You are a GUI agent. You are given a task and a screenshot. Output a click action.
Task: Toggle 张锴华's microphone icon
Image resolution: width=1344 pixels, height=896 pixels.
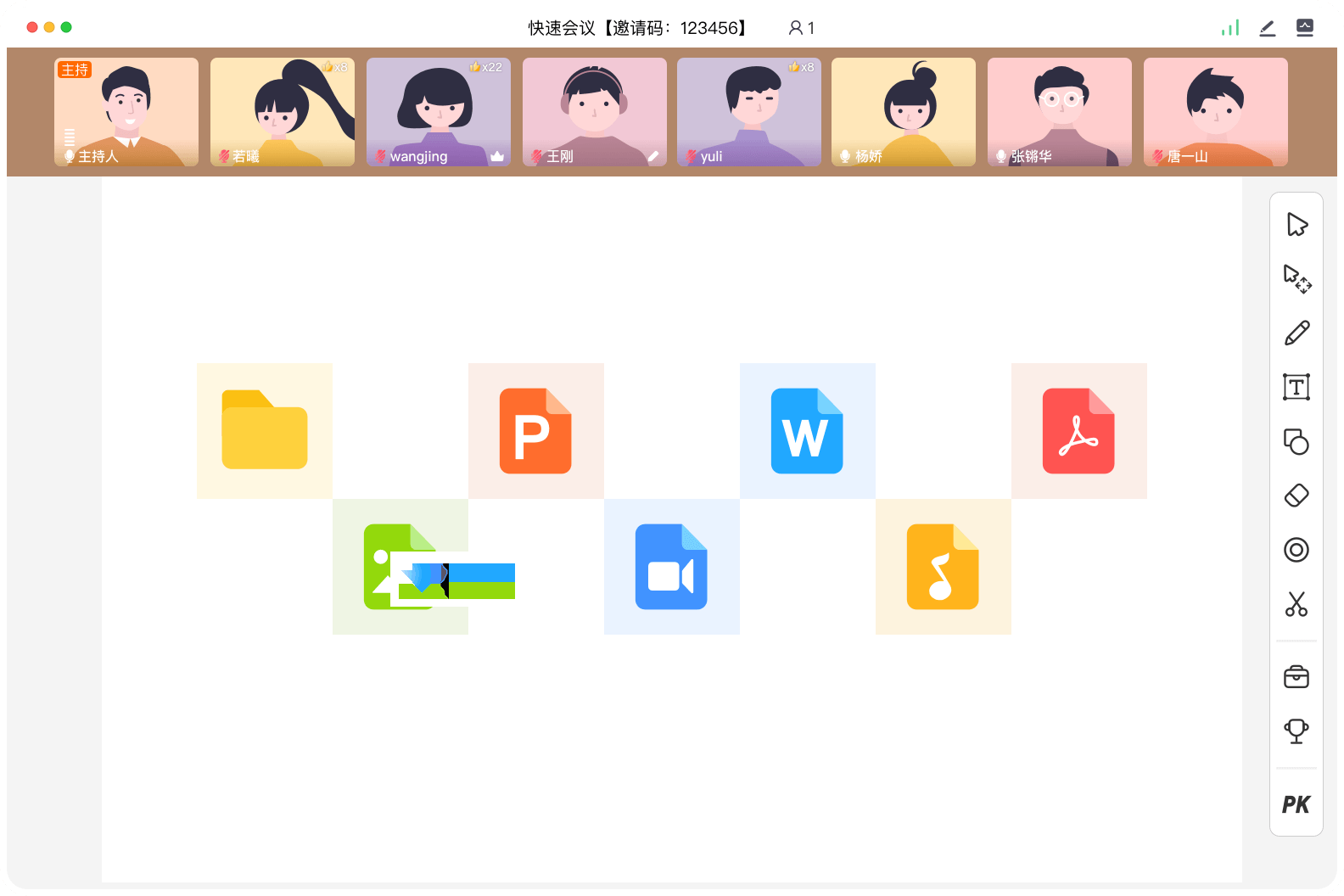point(1001,156)
